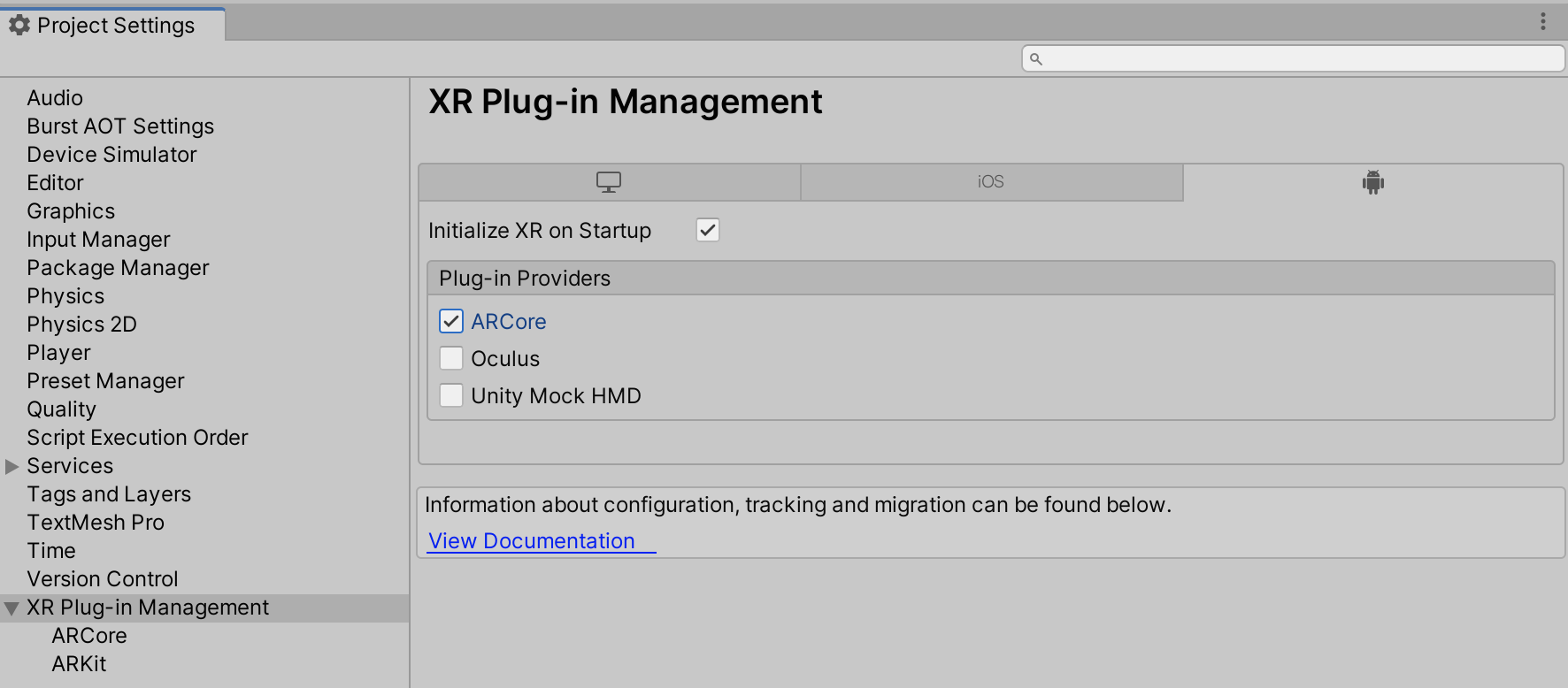
Task: Uncheck the ARCore plug-in provider
Action: pyautogui.click(x=451, y=321)
